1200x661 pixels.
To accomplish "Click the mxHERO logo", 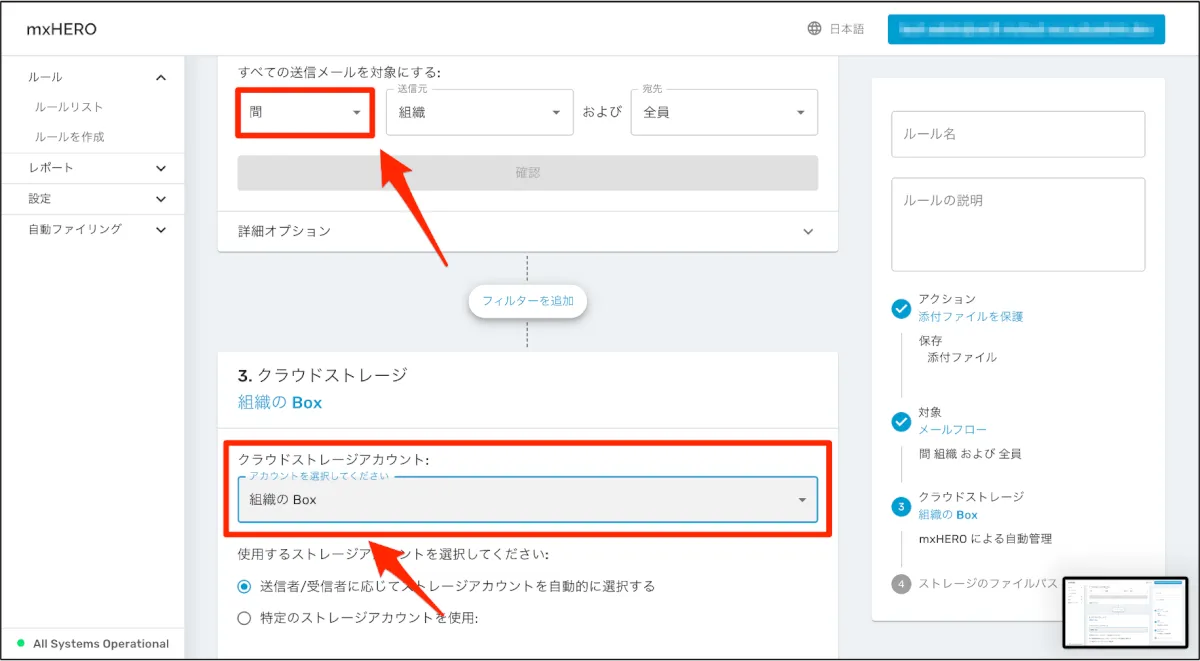I will click(62, 29).
